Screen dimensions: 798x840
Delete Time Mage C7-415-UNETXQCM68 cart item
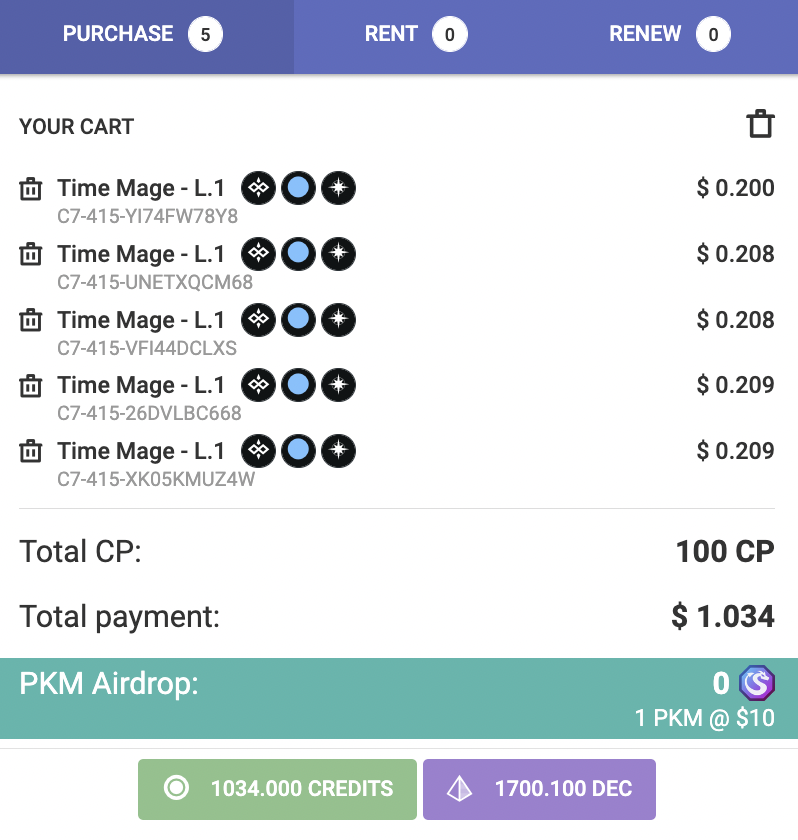31,254
